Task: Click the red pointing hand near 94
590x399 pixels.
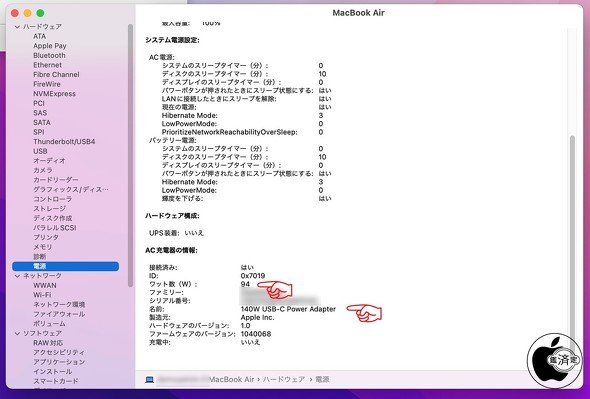Action: [x=275, y=290]
